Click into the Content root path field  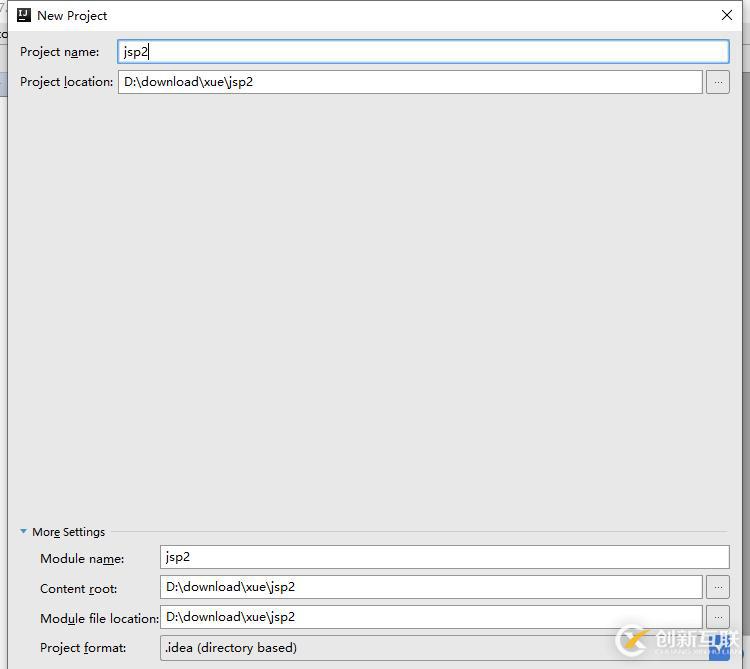431,587
